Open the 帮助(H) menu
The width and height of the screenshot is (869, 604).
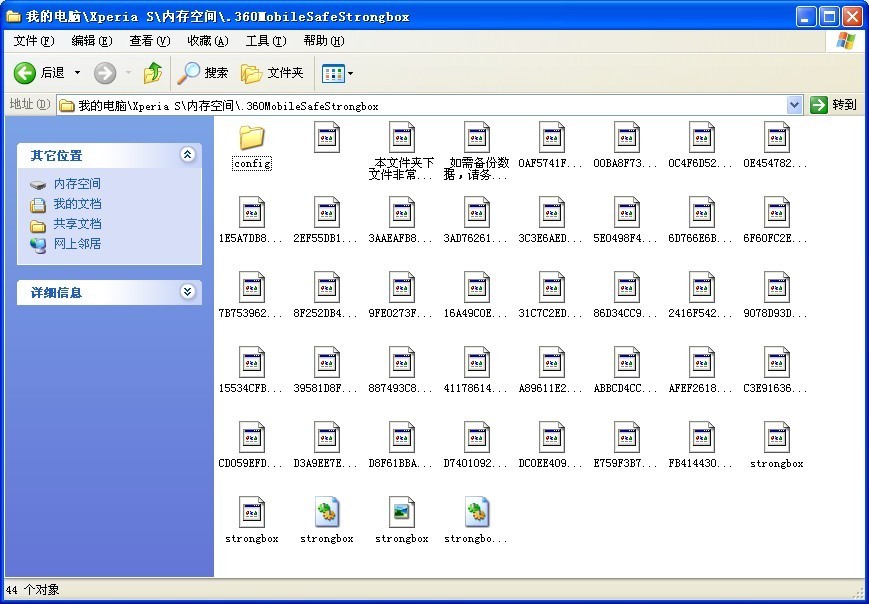(x=324, y=40)
